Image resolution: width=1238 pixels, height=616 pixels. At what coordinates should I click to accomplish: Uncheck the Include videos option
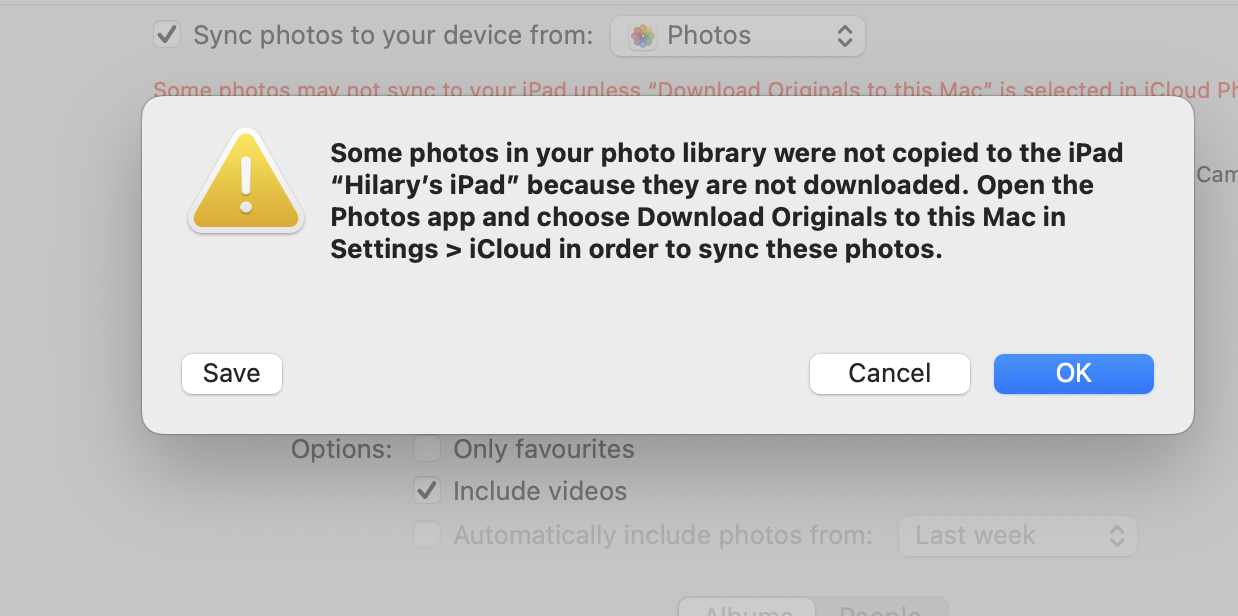427,491
